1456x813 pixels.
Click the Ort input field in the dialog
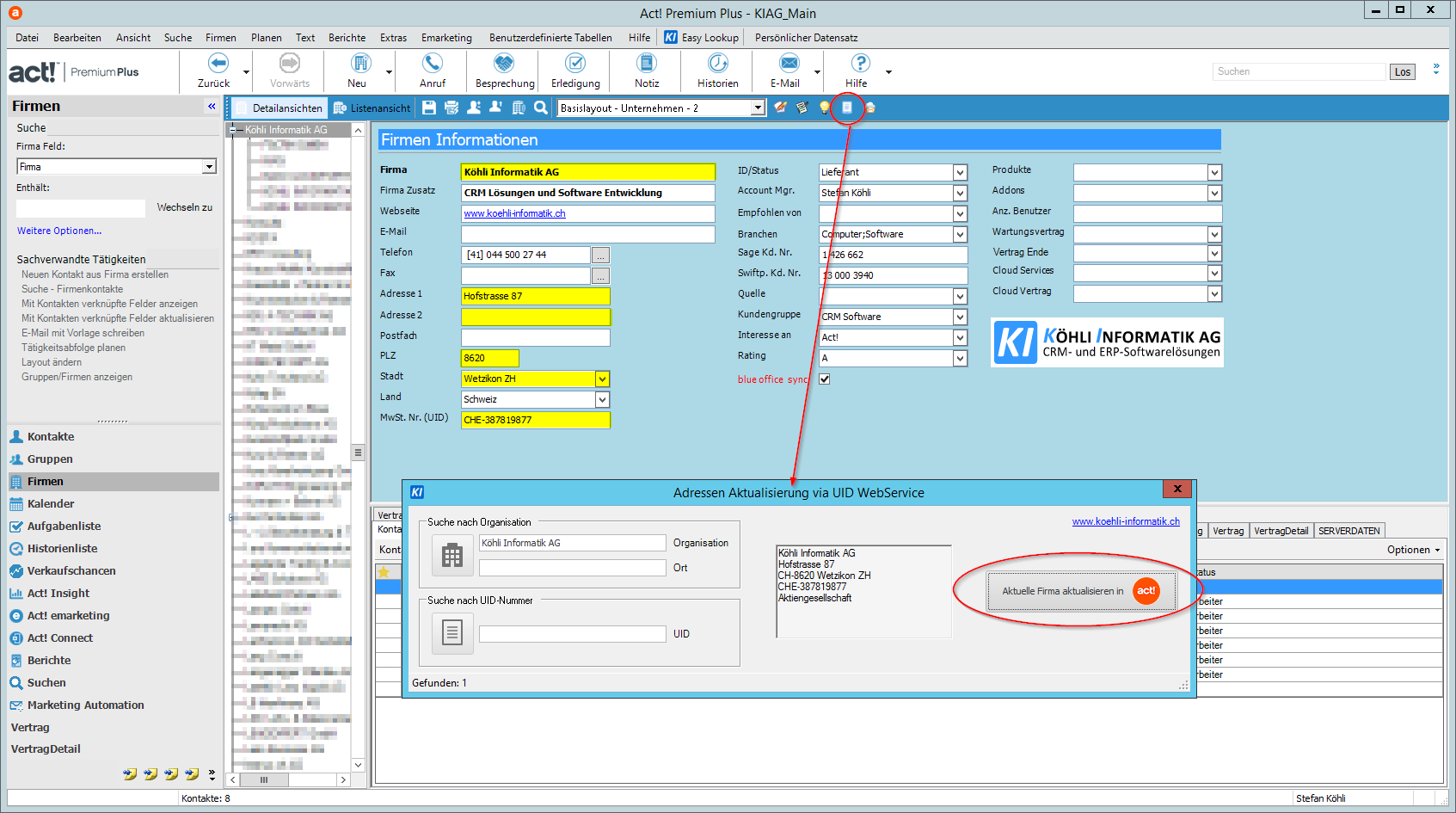pos(572,568)
